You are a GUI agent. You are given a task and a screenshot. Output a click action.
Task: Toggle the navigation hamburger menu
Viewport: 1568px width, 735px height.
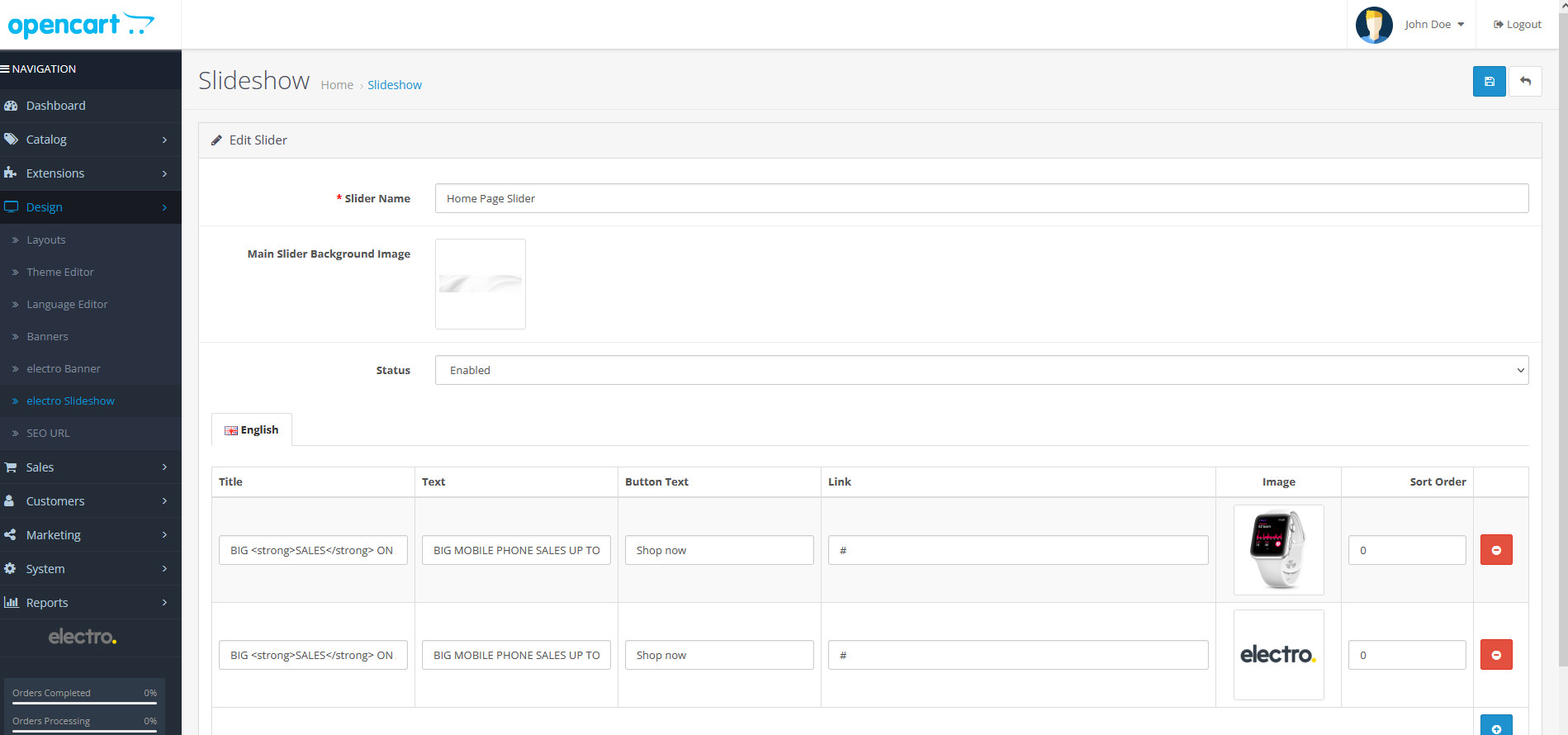coord(5,69)
